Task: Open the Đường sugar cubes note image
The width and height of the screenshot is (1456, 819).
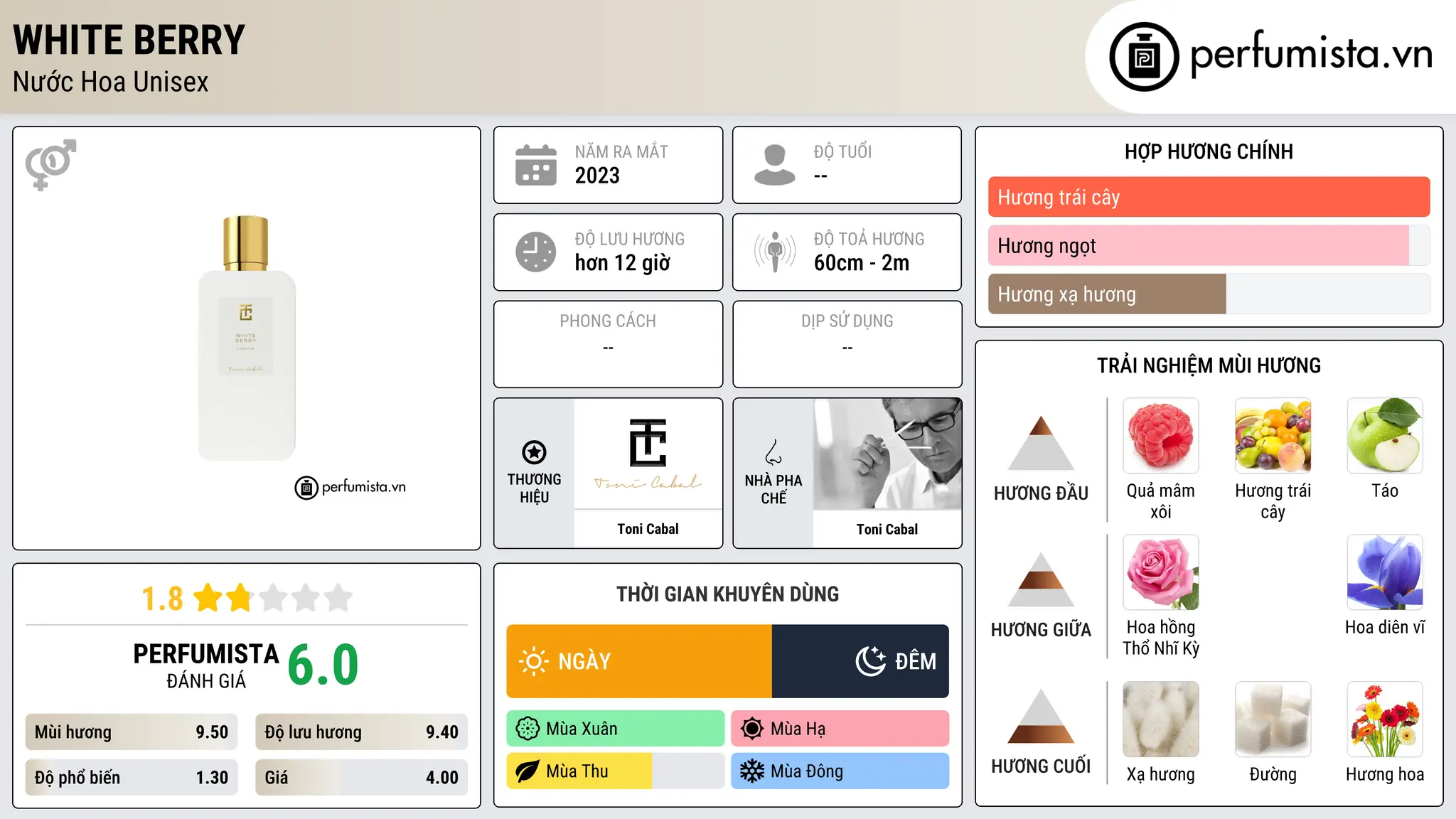Action: (x=1273, y=719)
